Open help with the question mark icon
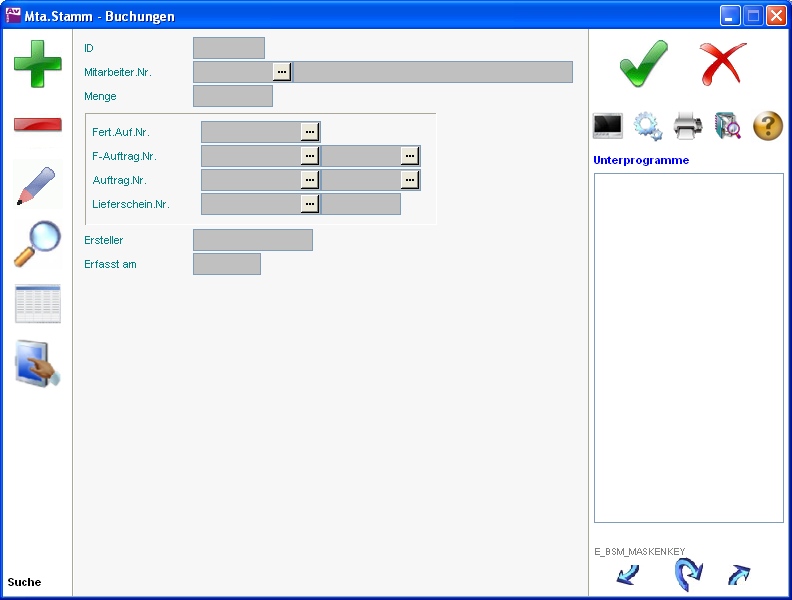Viewport: 792px width, 600px height. [x=767, y=126]
